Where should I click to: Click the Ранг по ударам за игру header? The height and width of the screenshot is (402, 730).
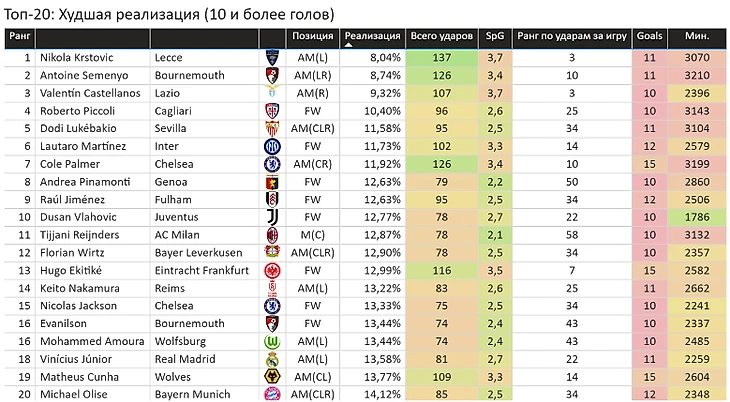pos(572,36)
